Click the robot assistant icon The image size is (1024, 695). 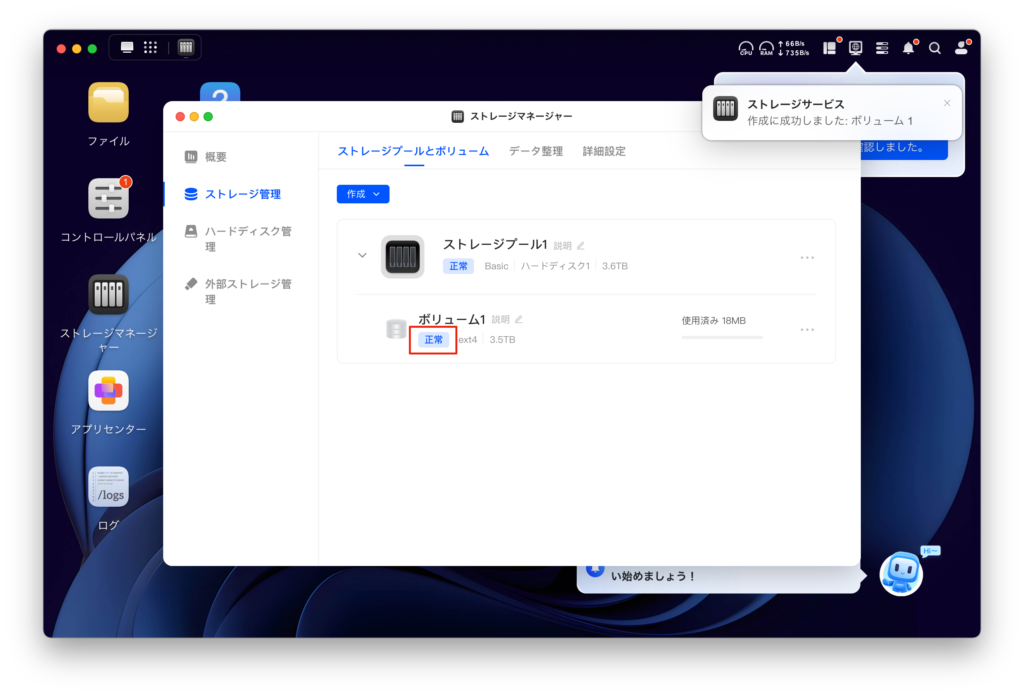click(x=901, y=574)
